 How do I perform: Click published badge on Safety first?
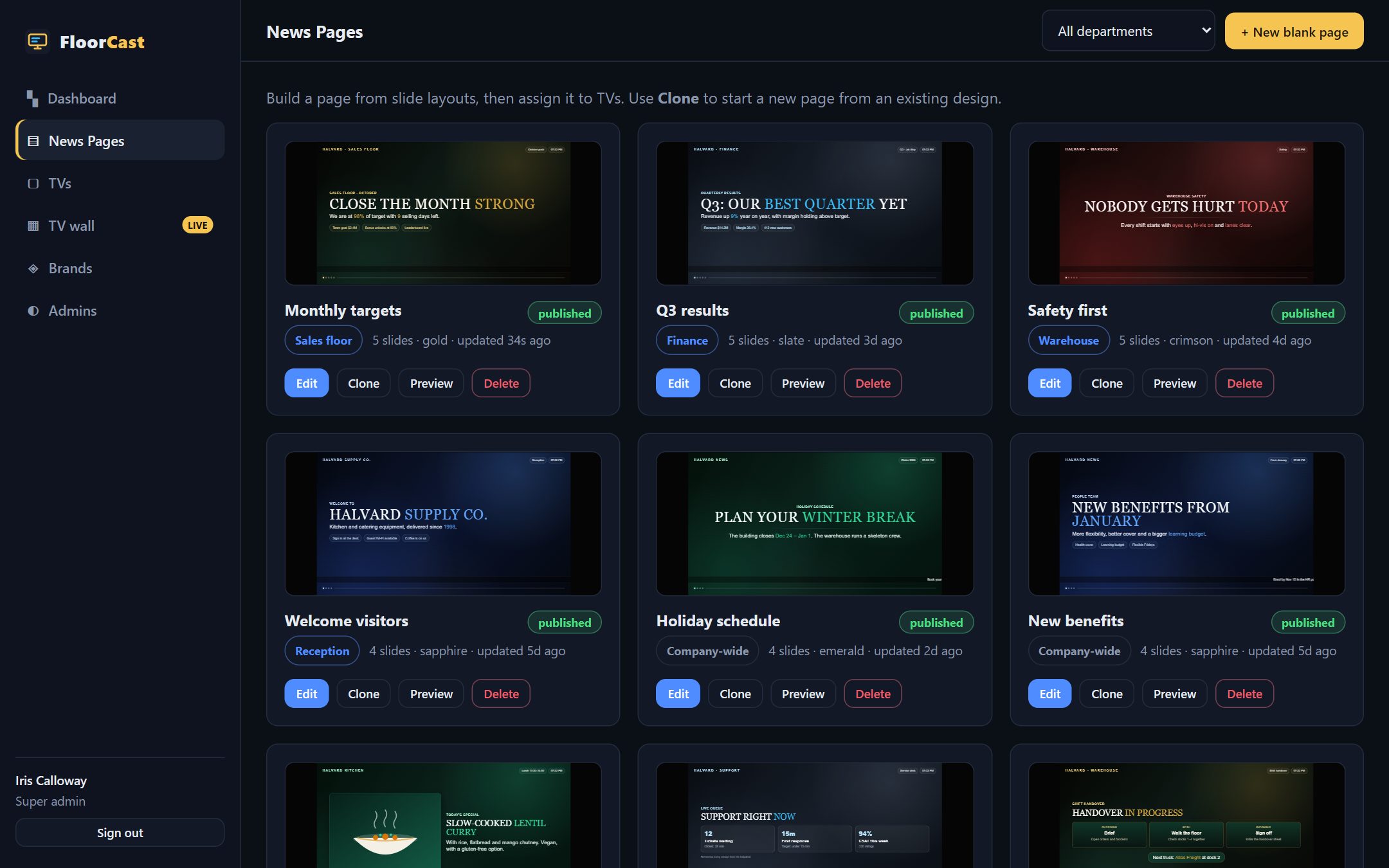coord(1308,313)
